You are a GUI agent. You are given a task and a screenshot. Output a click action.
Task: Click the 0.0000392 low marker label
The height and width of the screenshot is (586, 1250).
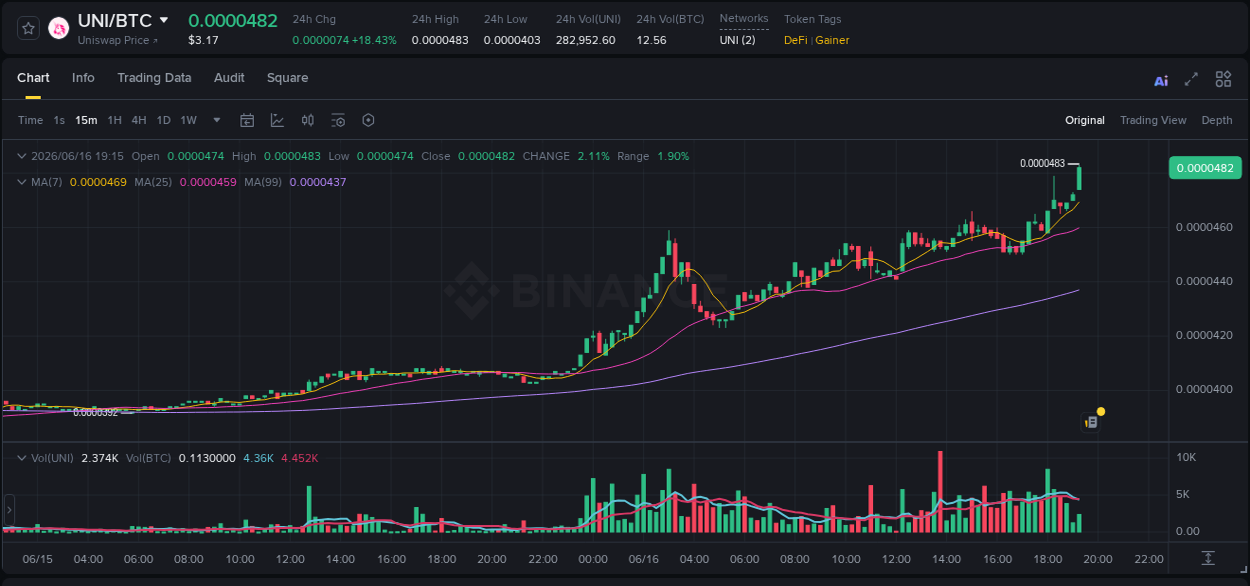point(95,412)
